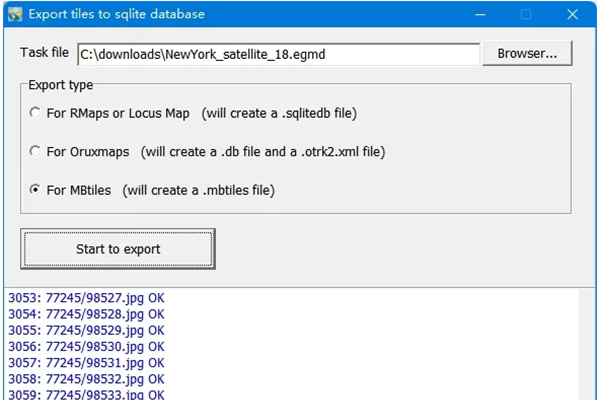
Task: Click log line 3053: 77245/98527.jpg OK
Action: pyautogui.click(x=86, y=298)
